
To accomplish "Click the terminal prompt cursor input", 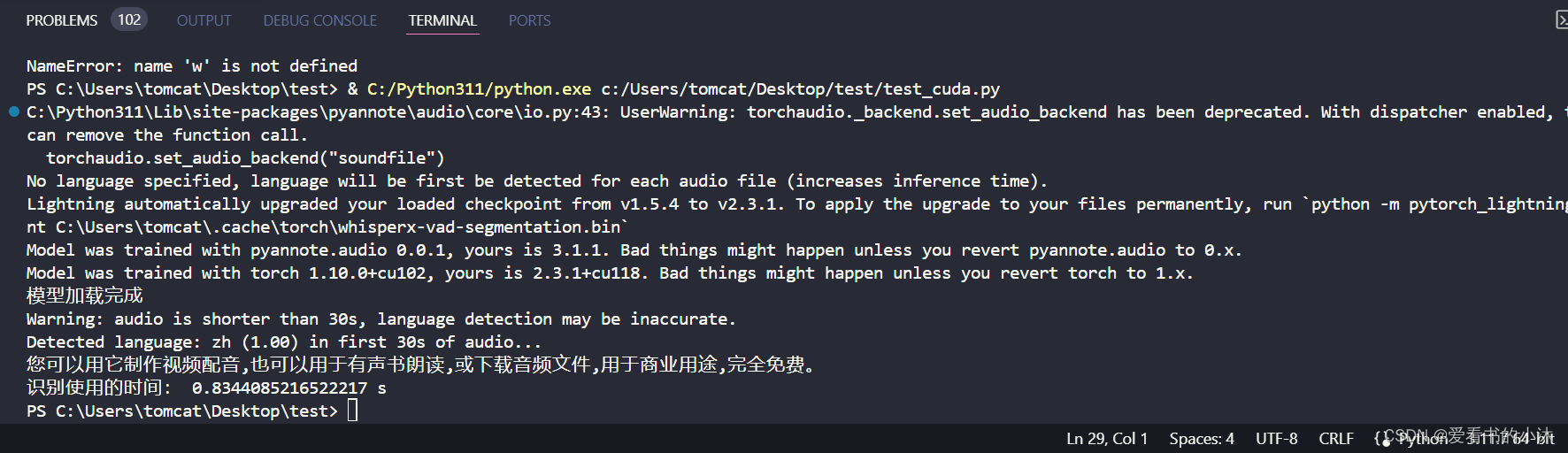I will coord(352,411).
